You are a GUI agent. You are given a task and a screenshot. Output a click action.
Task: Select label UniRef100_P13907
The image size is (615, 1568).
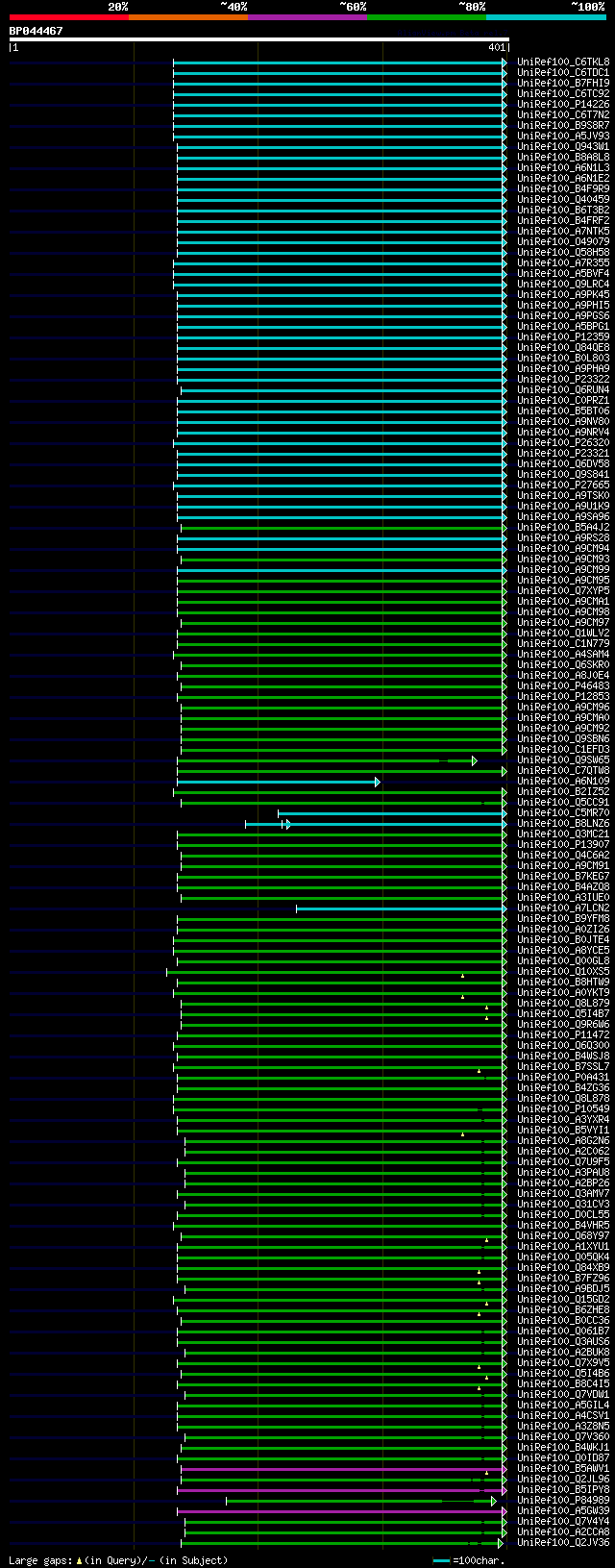point(563,844)
